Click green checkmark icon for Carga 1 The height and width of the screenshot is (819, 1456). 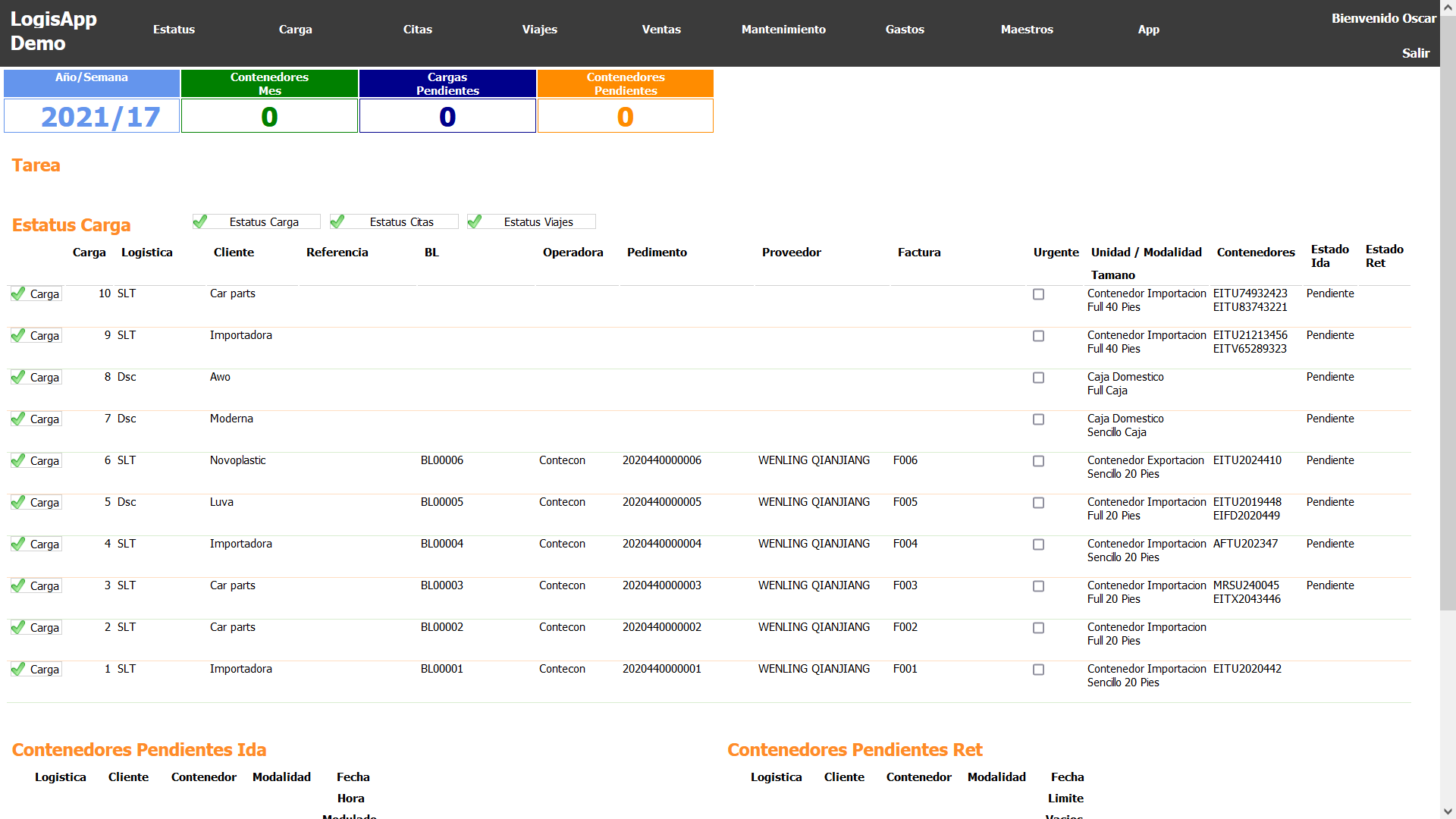[x=18, y=669]
